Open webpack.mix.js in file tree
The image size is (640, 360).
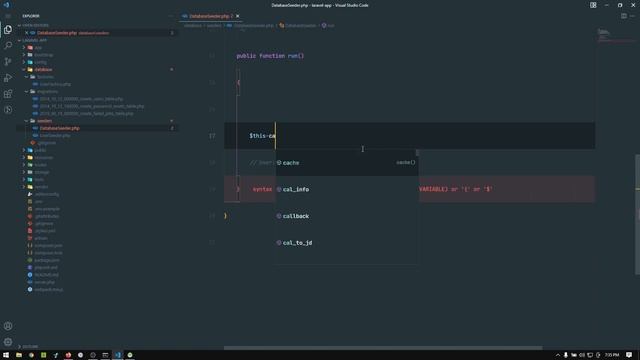(x=49, y=290)
